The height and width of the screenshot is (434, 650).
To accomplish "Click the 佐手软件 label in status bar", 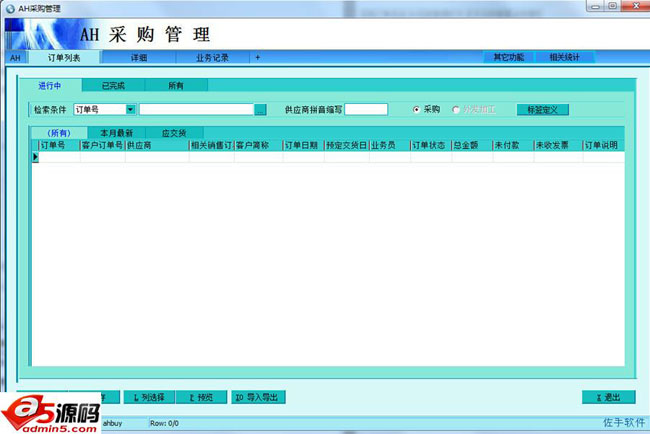I will click(624, 422).
